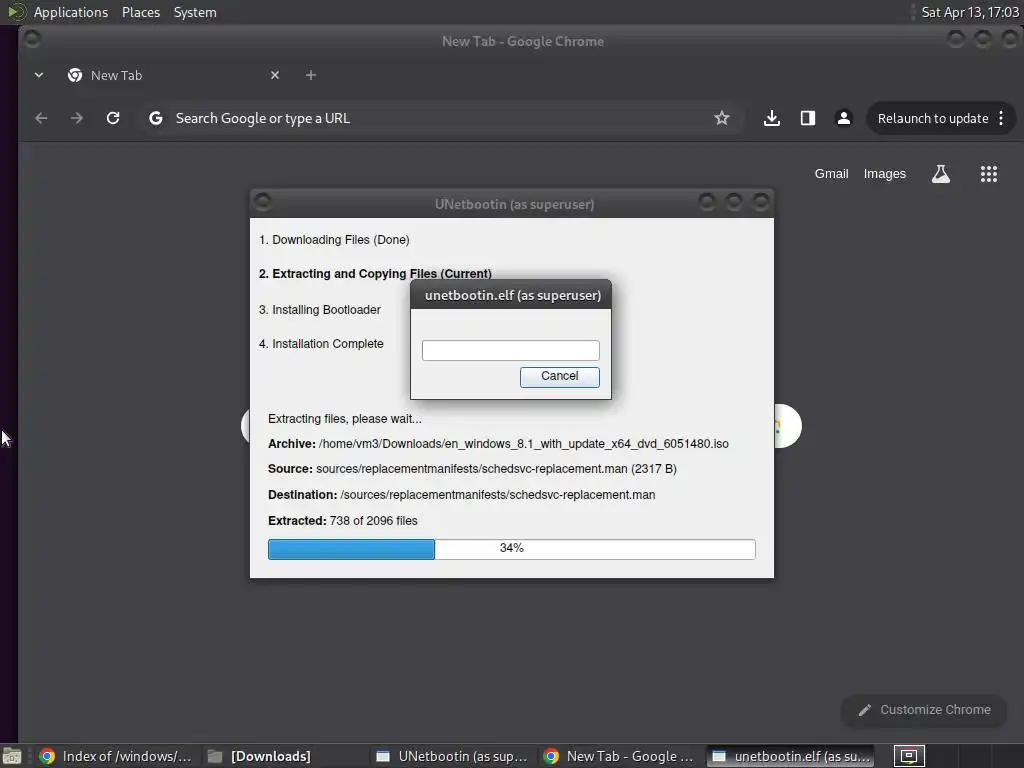This screenshot has height=768, width=1024.
Task: Expand the tab search chevron
Action: click(x=39, y=75)
